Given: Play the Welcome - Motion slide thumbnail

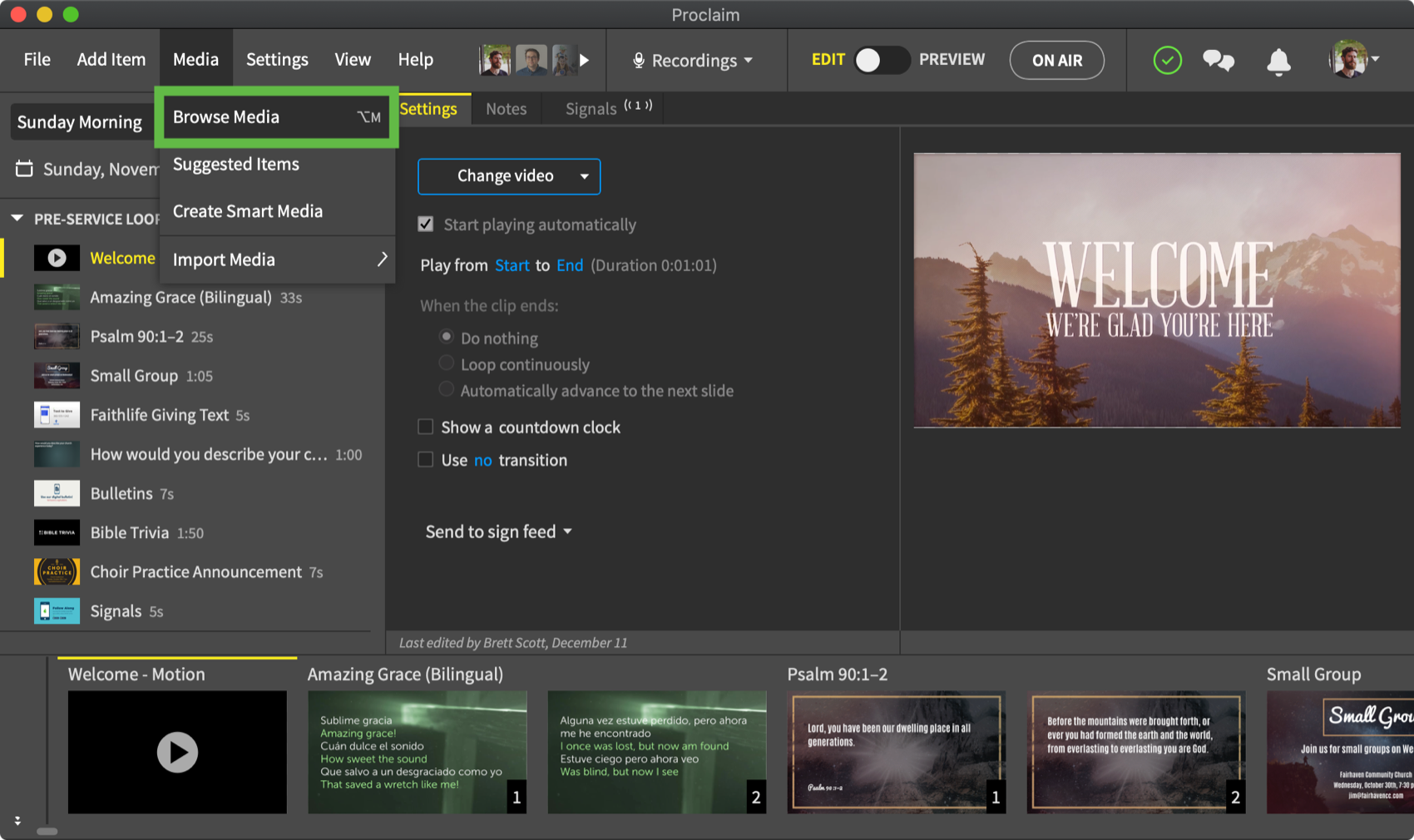Looking at the screenshot, I should (177, 752).
